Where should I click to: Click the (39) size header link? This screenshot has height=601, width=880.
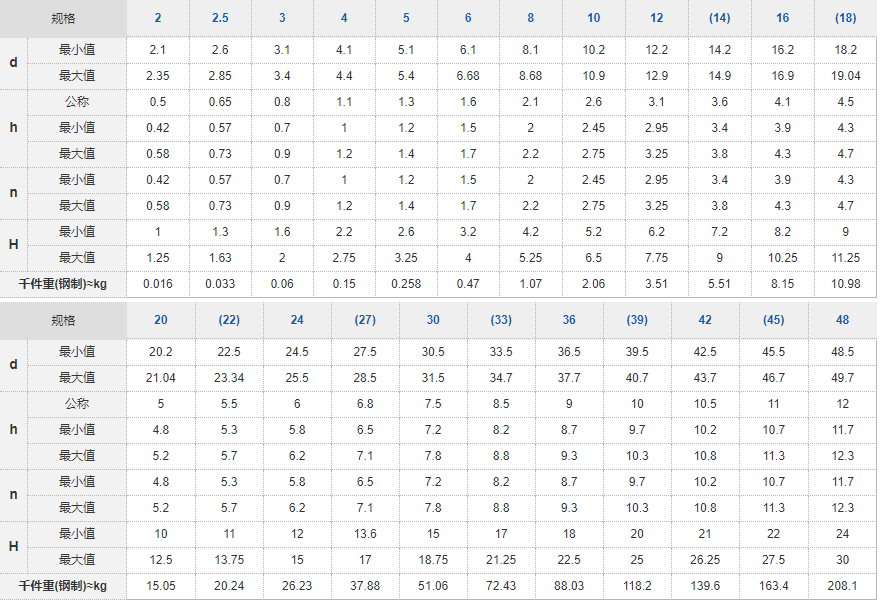click(x=637, y=320)
